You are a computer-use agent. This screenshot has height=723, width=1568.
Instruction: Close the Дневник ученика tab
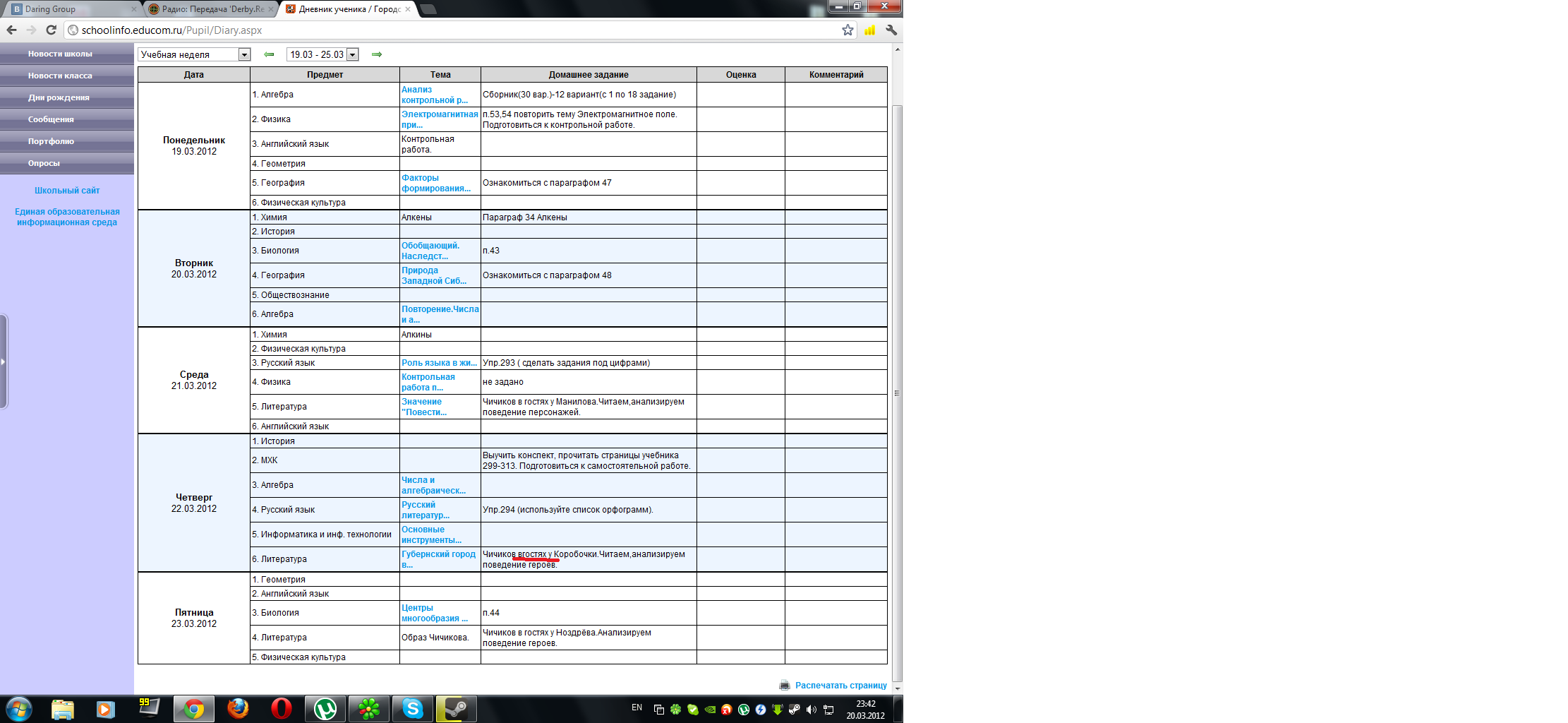pyautogui.click(x=408, y=9)
